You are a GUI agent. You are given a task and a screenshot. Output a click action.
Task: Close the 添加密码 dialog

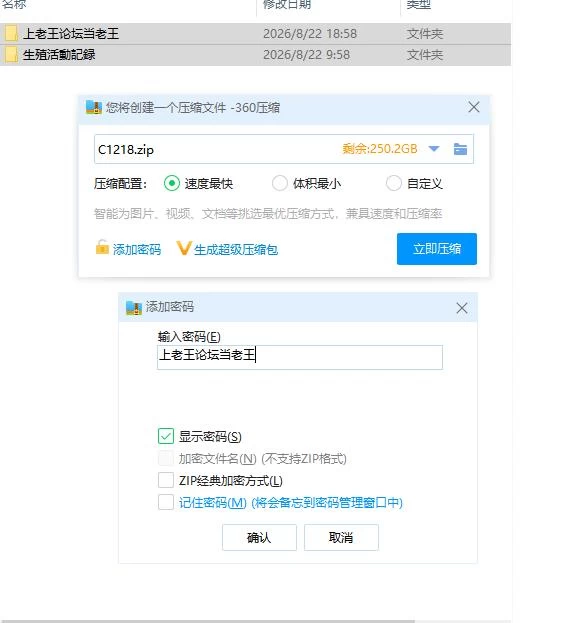(x=462, y=308)
